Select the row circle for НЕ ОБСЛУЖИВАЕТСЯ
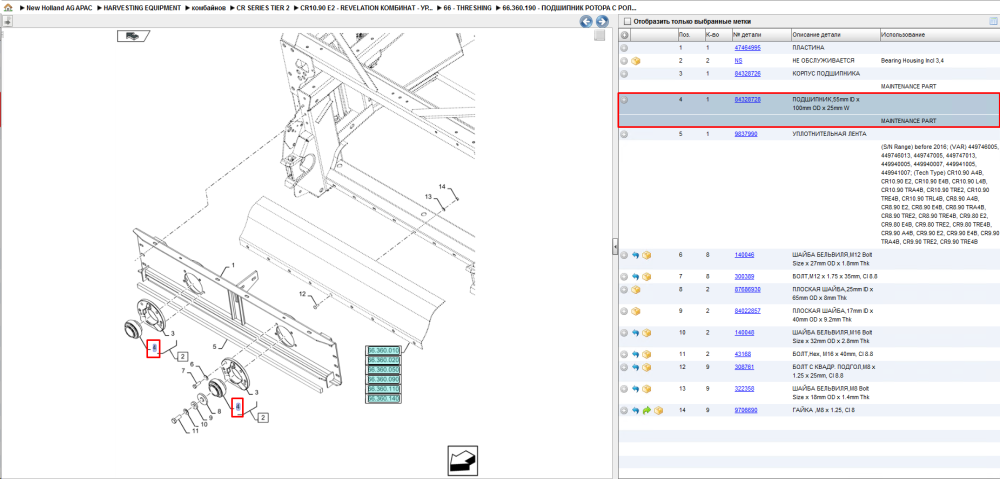1000x479 pixels. pos(624,61)
